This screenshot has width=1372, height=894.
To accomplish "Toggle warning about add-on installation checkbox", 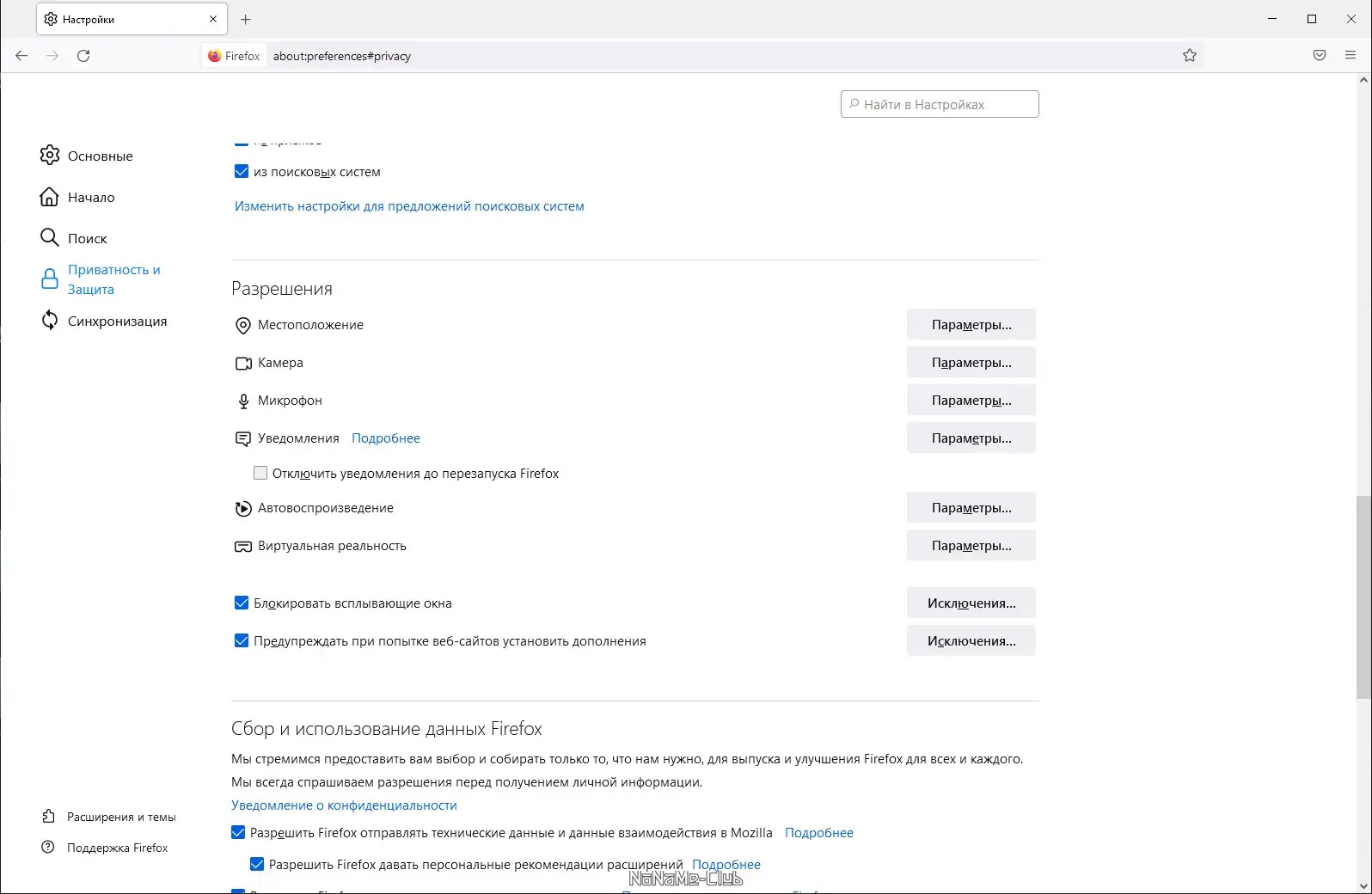I will point(242,641).
